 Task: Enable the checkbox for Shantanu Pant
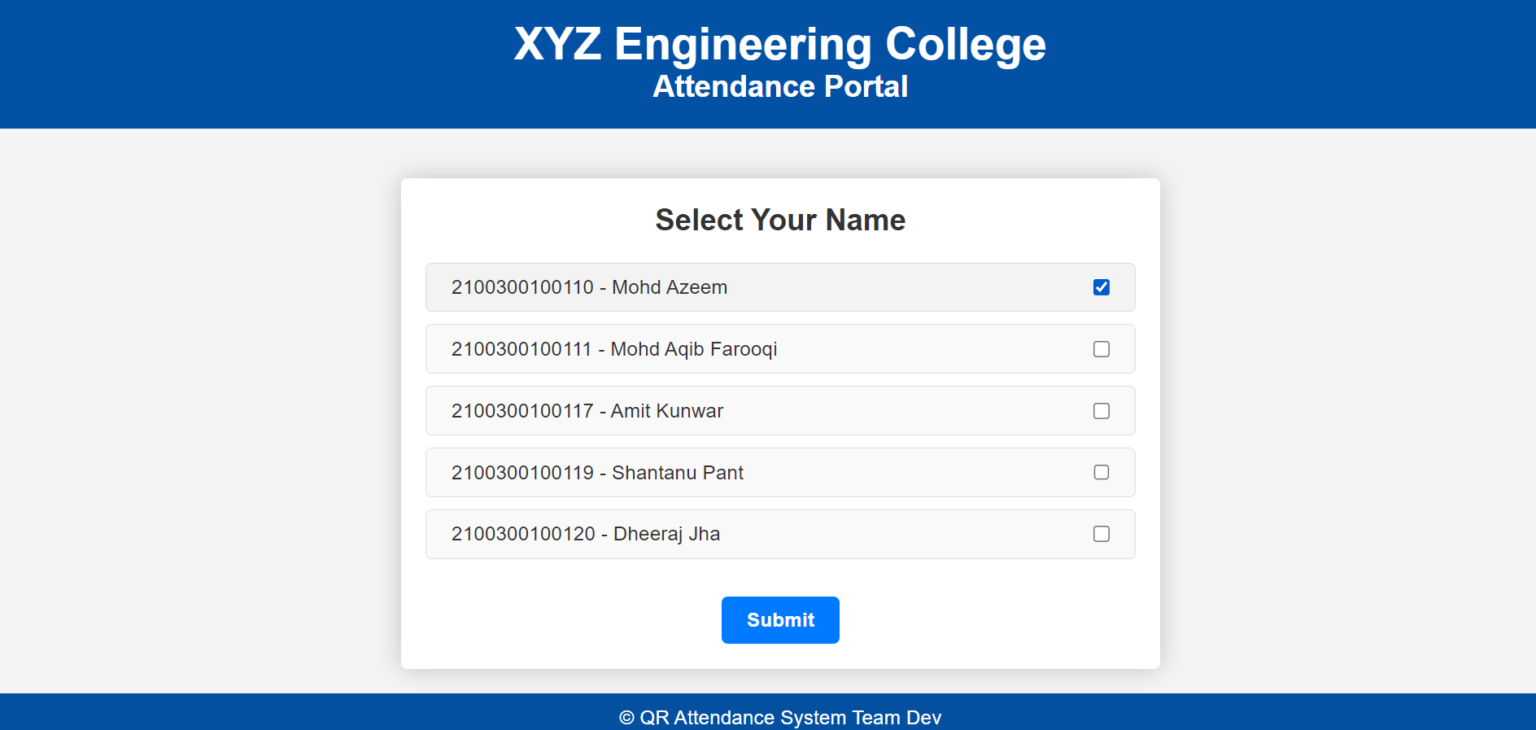point(1101,472)
